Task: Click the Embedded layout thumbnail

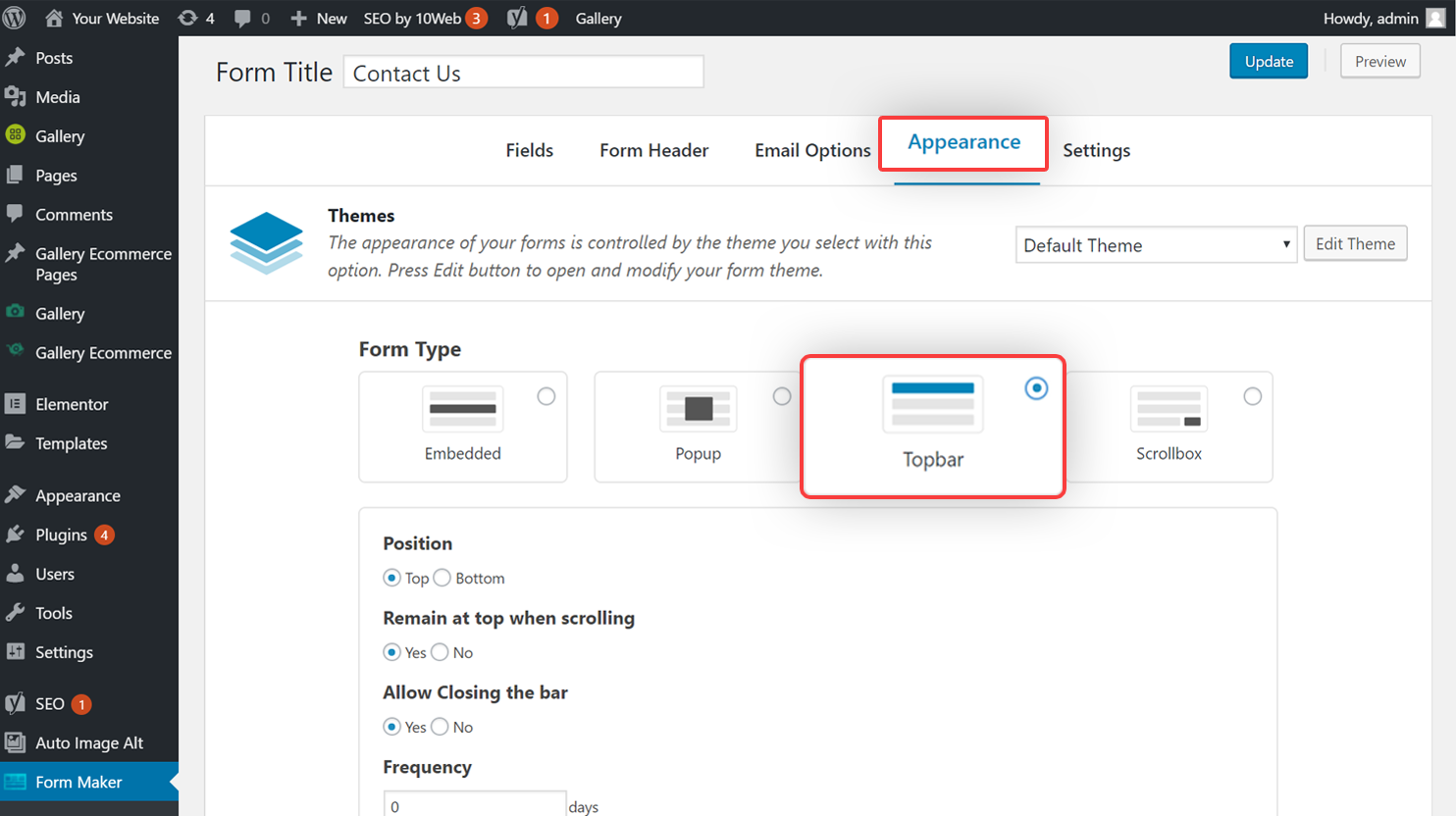Action: (x=463, y=409)
